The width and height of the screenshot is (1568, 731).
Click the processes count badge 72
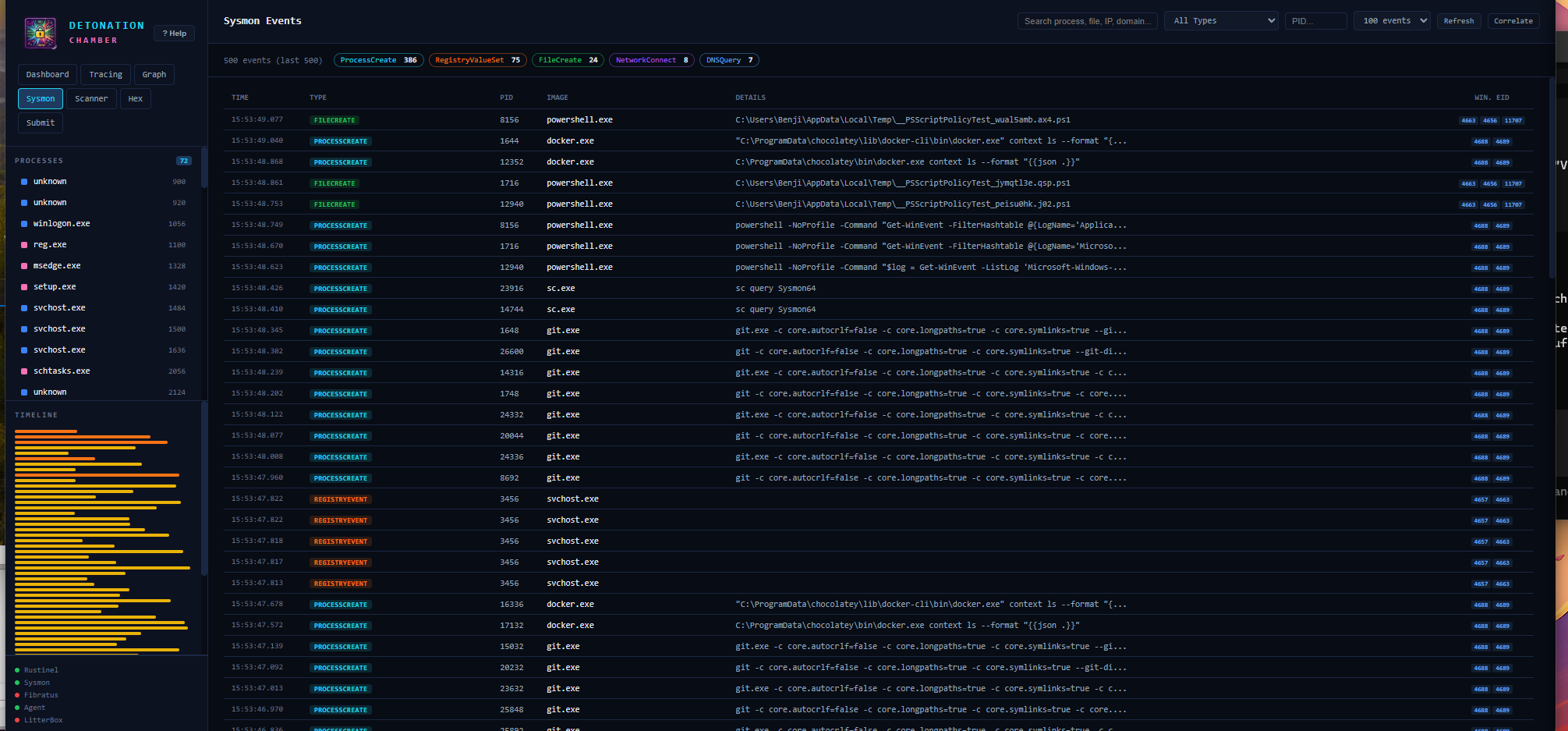[184, 161]
